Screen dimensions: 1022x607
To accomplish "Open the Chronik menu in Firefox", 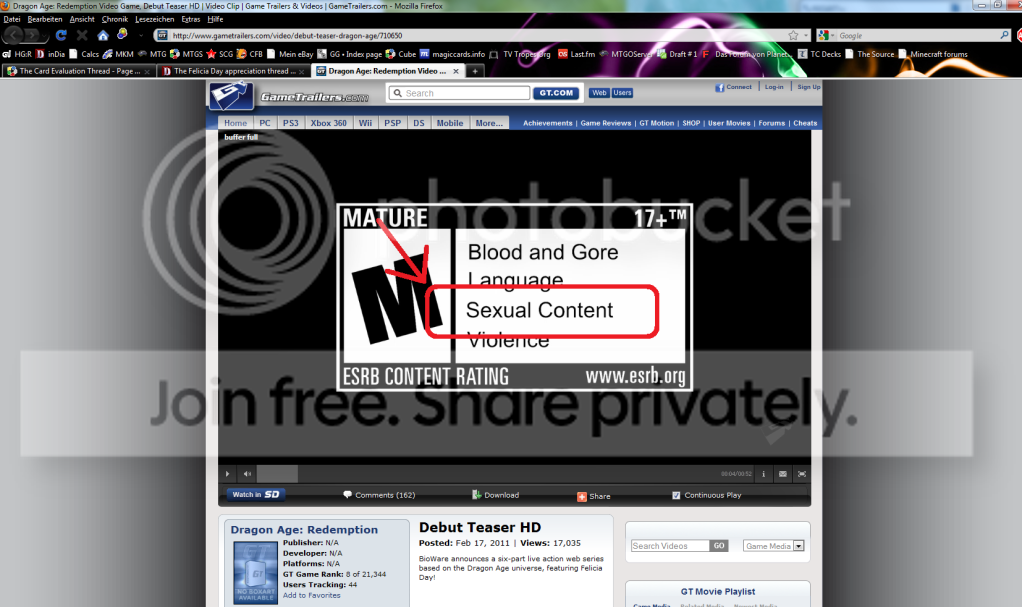I will point(114,19).
